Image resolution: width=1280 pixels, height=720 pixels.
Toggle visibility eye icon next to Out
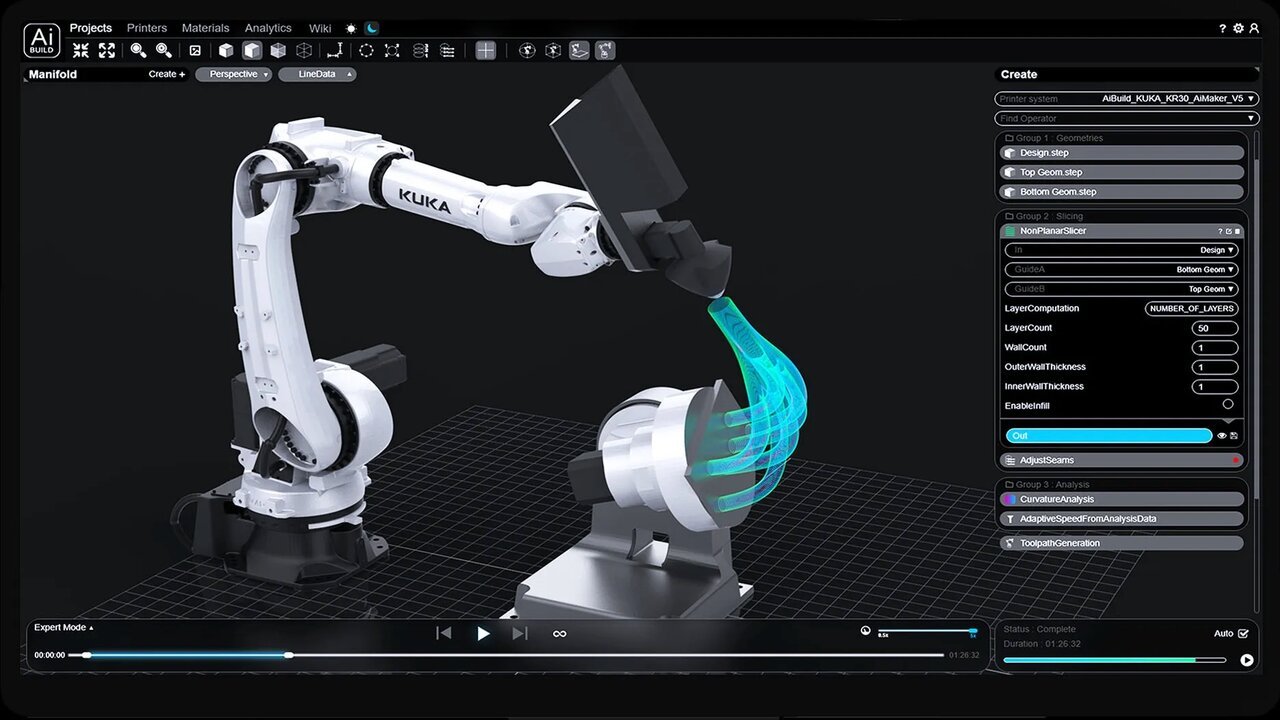click(1221, 436)
